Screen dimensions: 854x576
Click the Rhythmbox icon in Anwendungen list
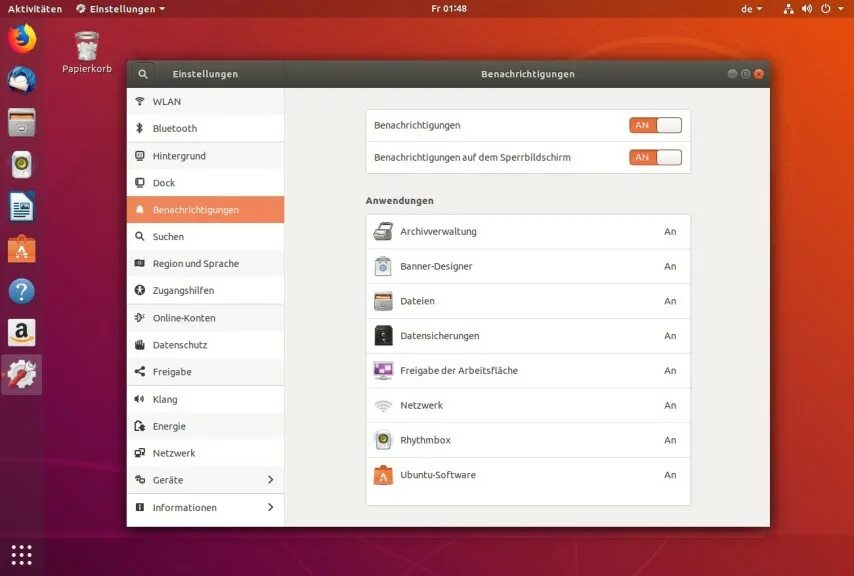point(383,440)
